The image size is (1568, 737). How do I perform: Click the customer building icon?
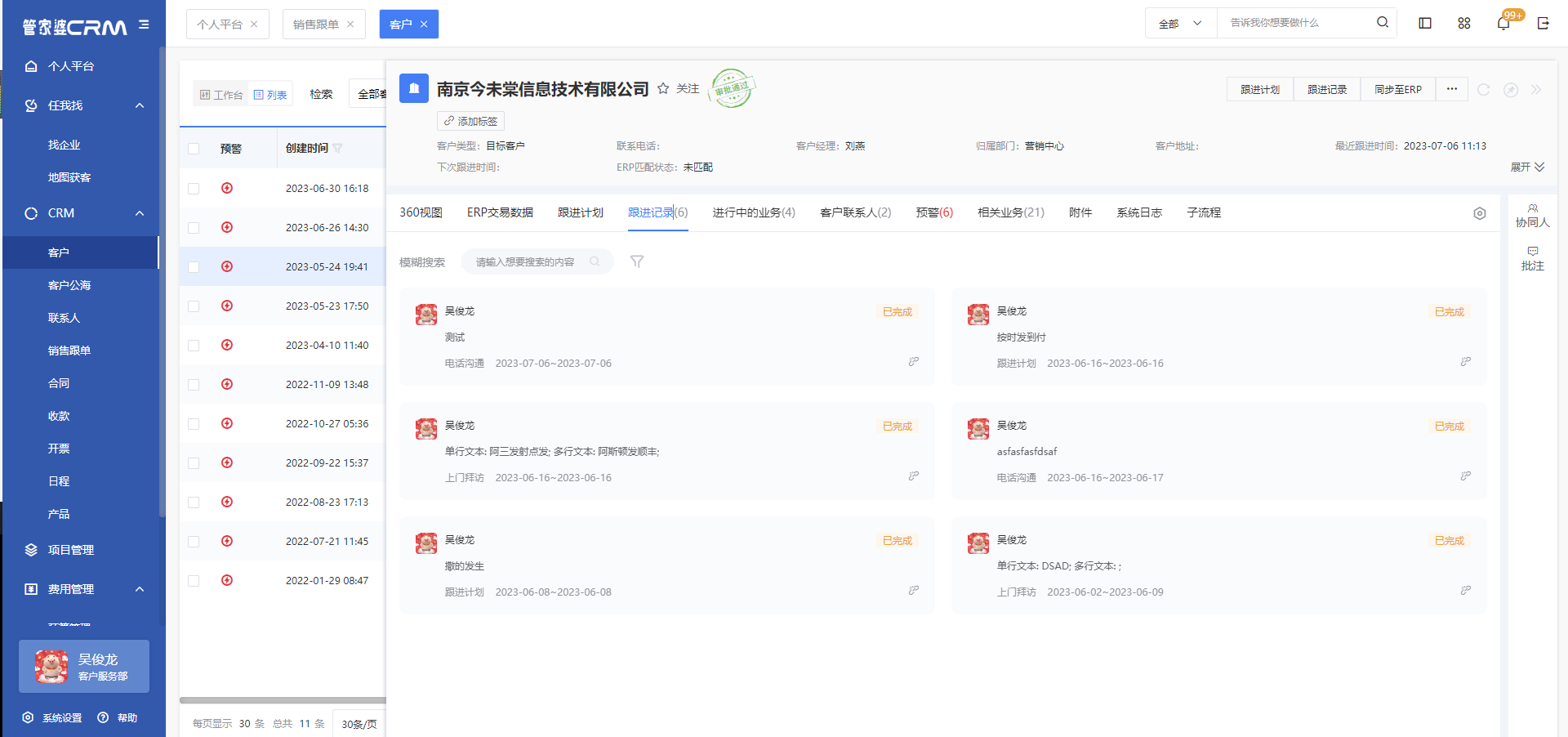click(414, 88)
